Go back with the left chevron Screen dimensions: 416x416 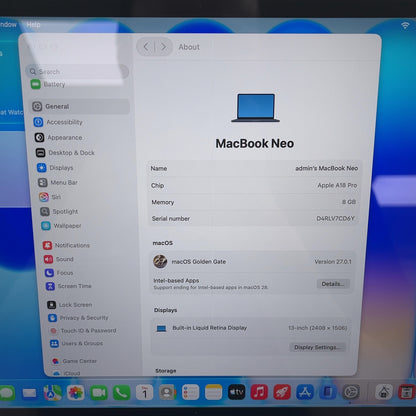146,47
